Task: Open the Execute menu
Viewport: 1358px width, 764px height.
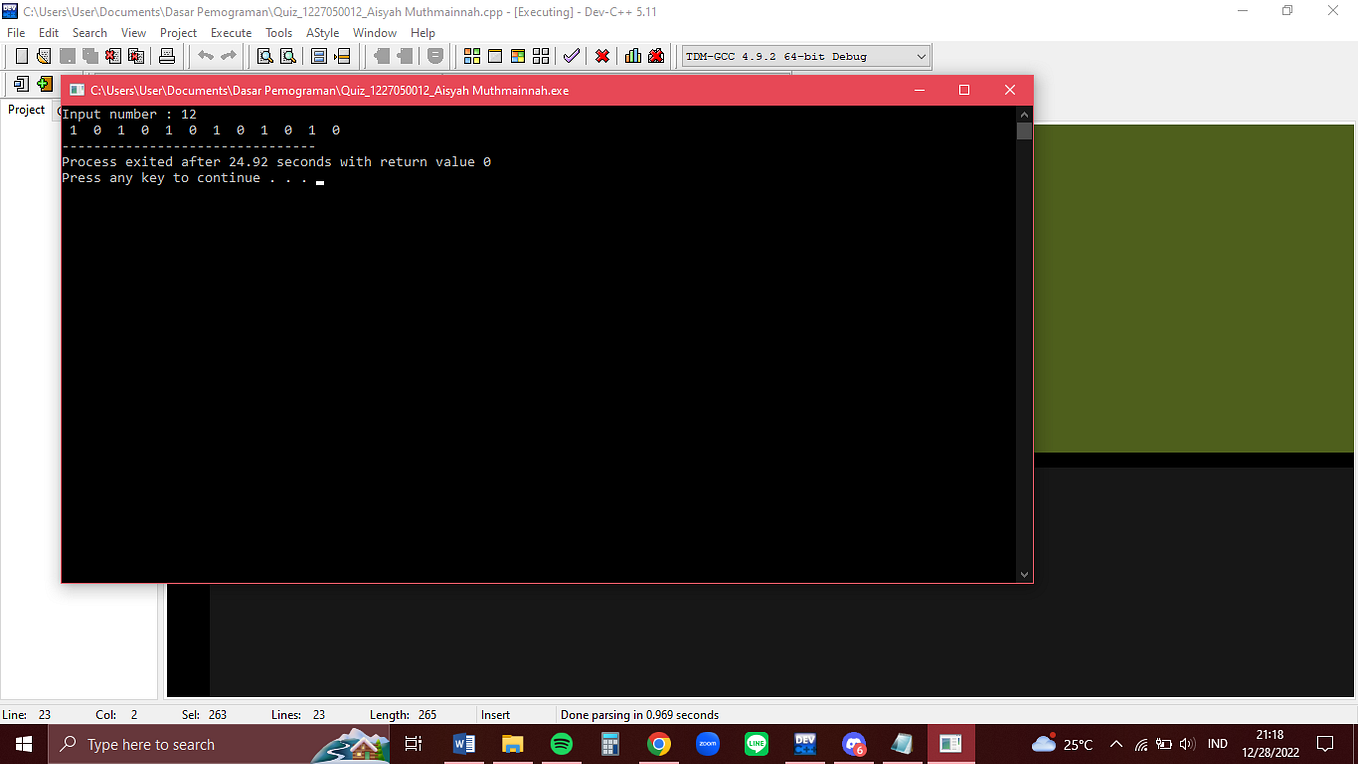Action: click(x=231, y=32)
